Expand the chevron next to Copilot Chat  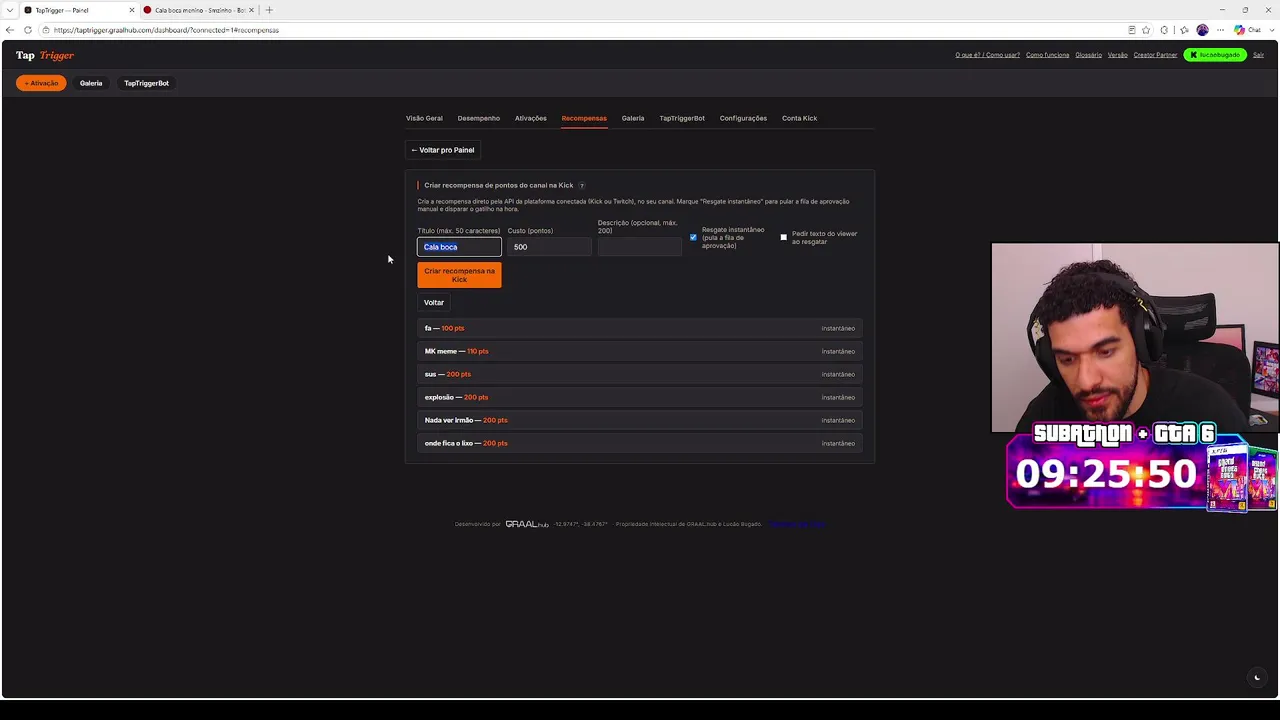point(1270,30)
